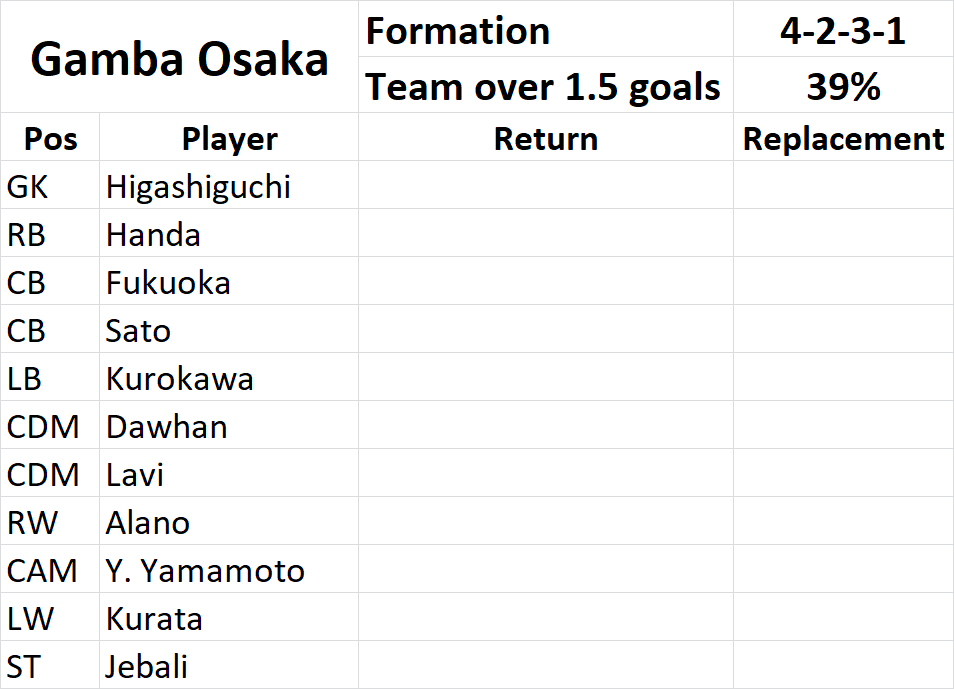Click the Higashiguchi player cell

(x=229, y=185)
